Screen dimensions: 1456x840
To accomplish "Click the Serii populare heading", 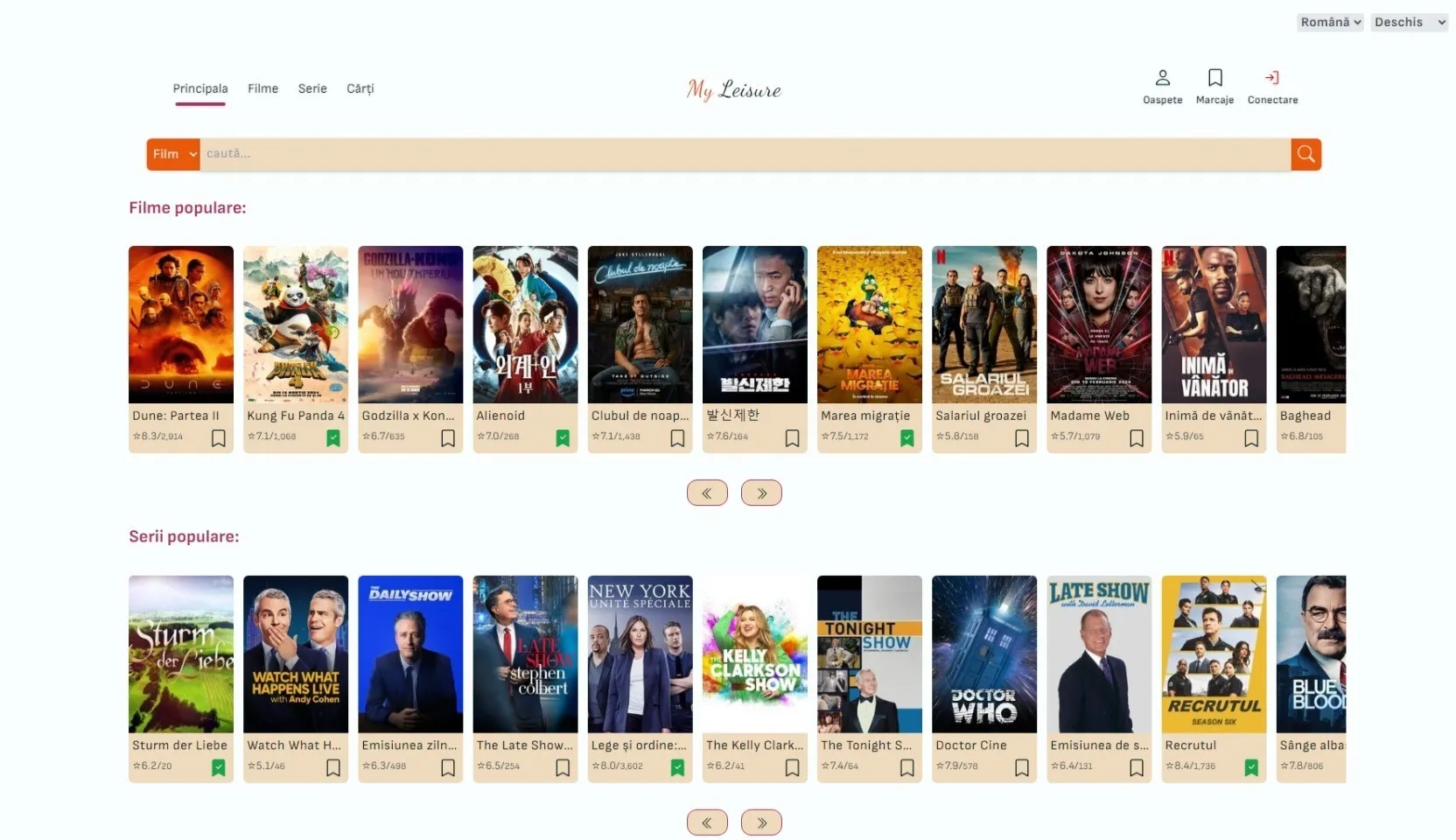I will pyautogui.click(x=184, y=537).
